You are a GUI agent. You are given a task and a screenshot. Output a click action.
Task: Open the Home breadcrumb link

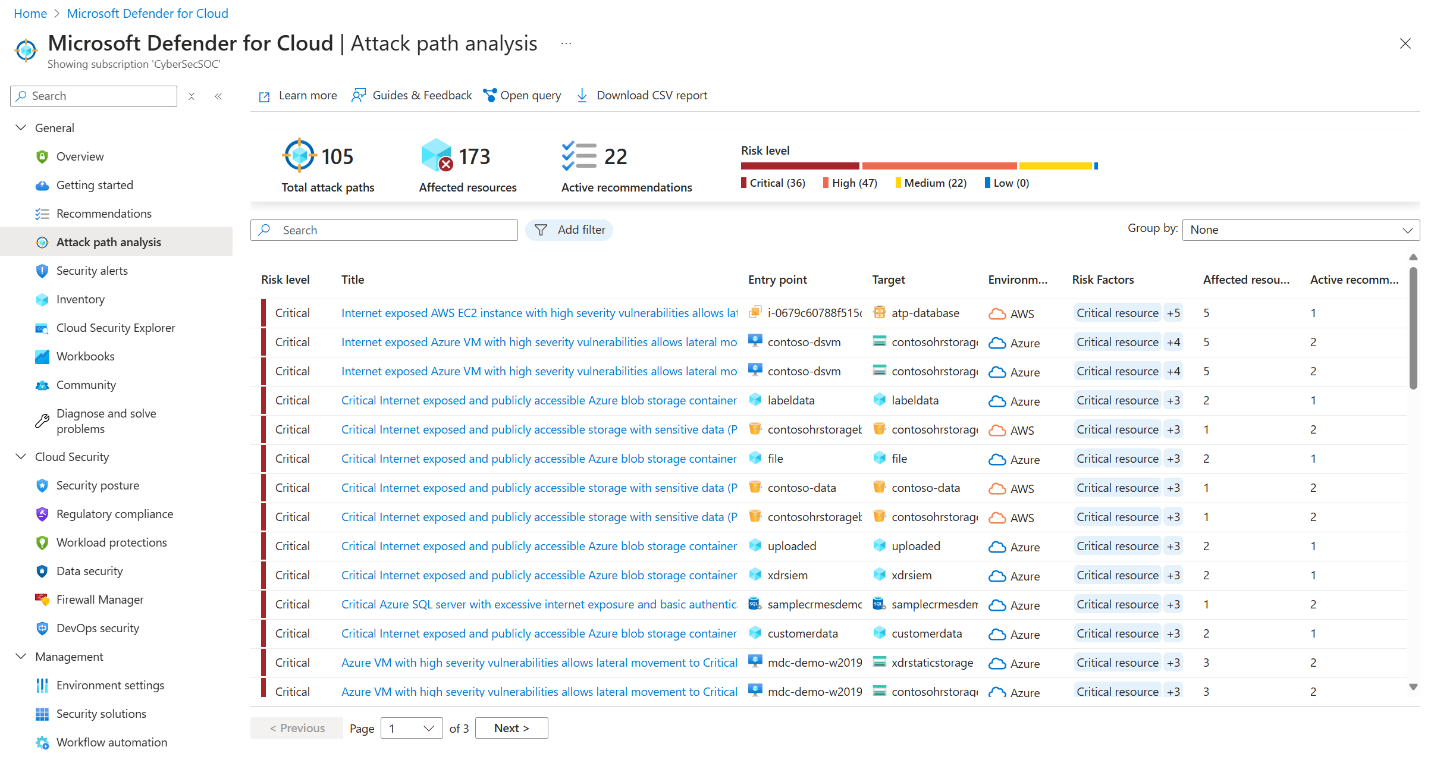(30, 13)
